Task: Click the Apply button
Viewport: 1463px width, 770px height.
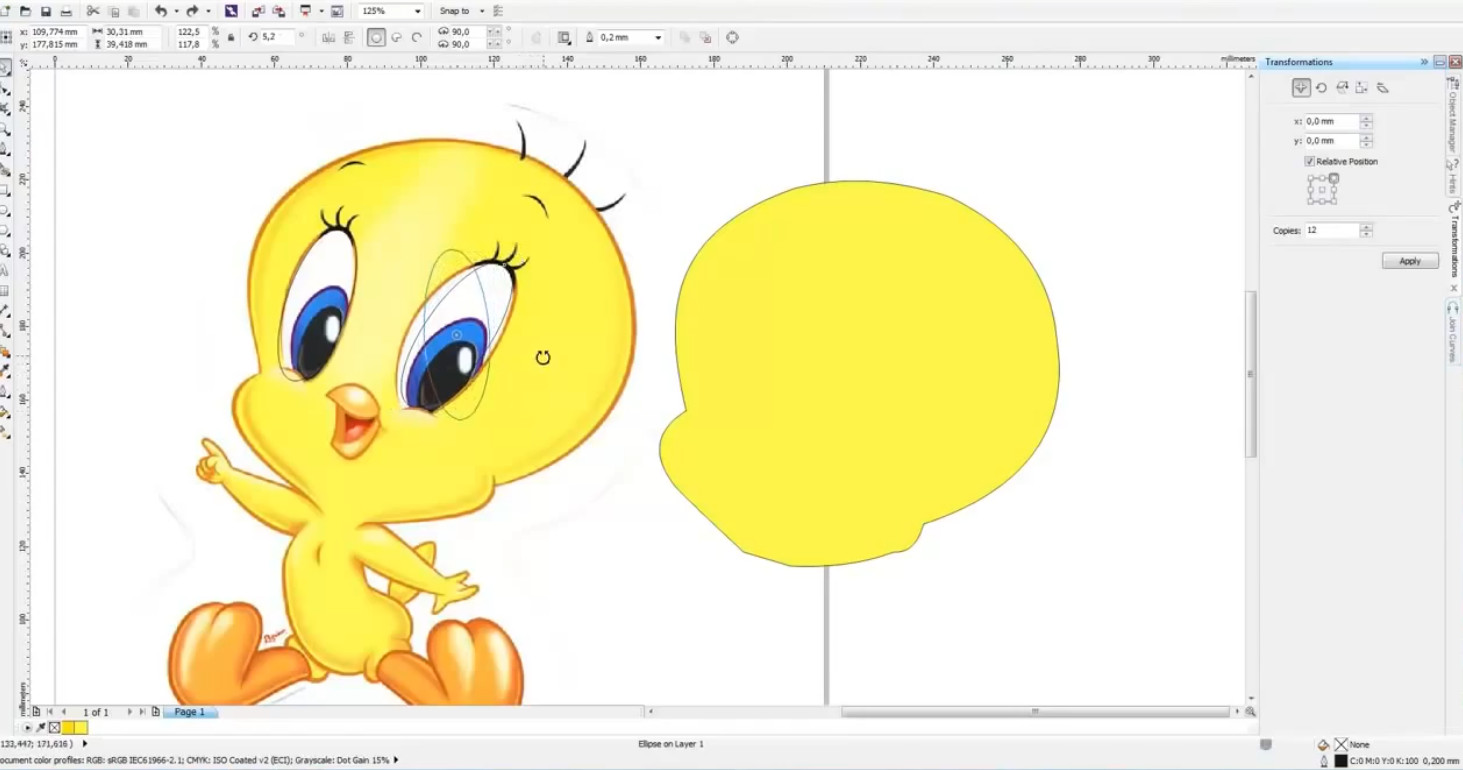Action: coord(1410,261)
